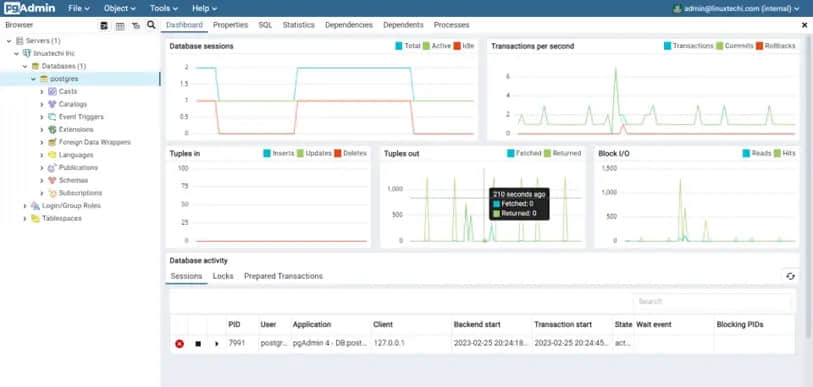Collapse the postgres database node

tap(33, 79)
